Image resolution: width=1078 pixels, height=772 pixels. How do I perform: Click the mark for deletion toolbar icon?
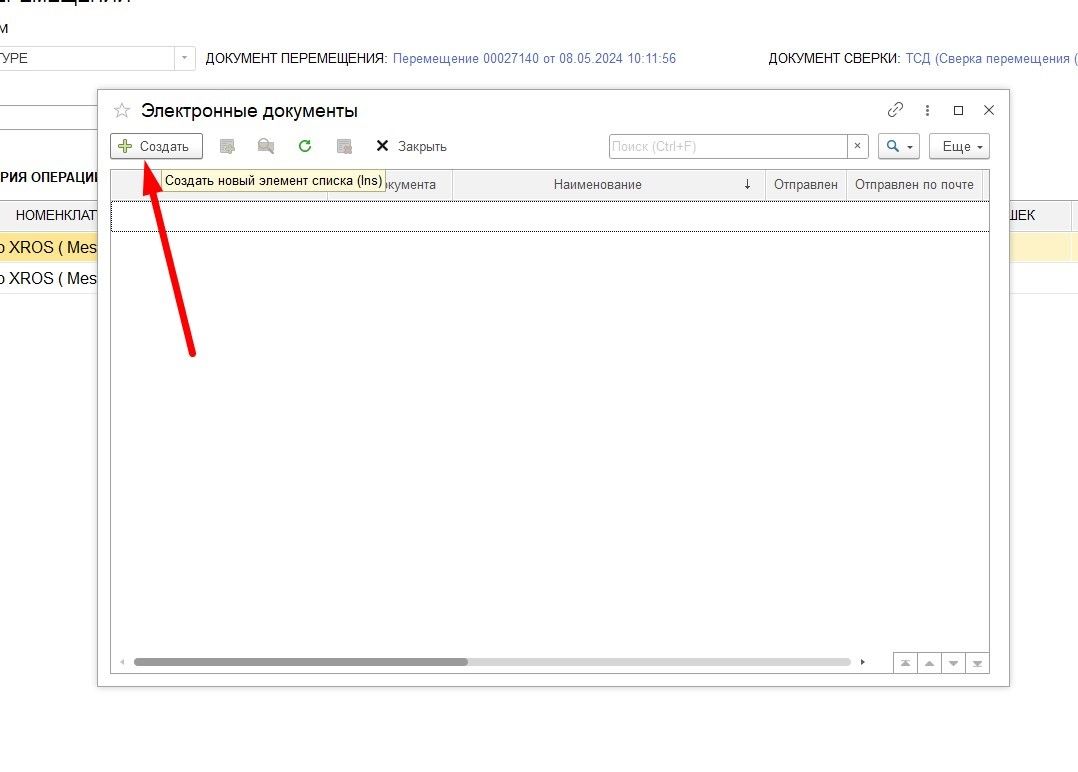[x=344, y=146]
